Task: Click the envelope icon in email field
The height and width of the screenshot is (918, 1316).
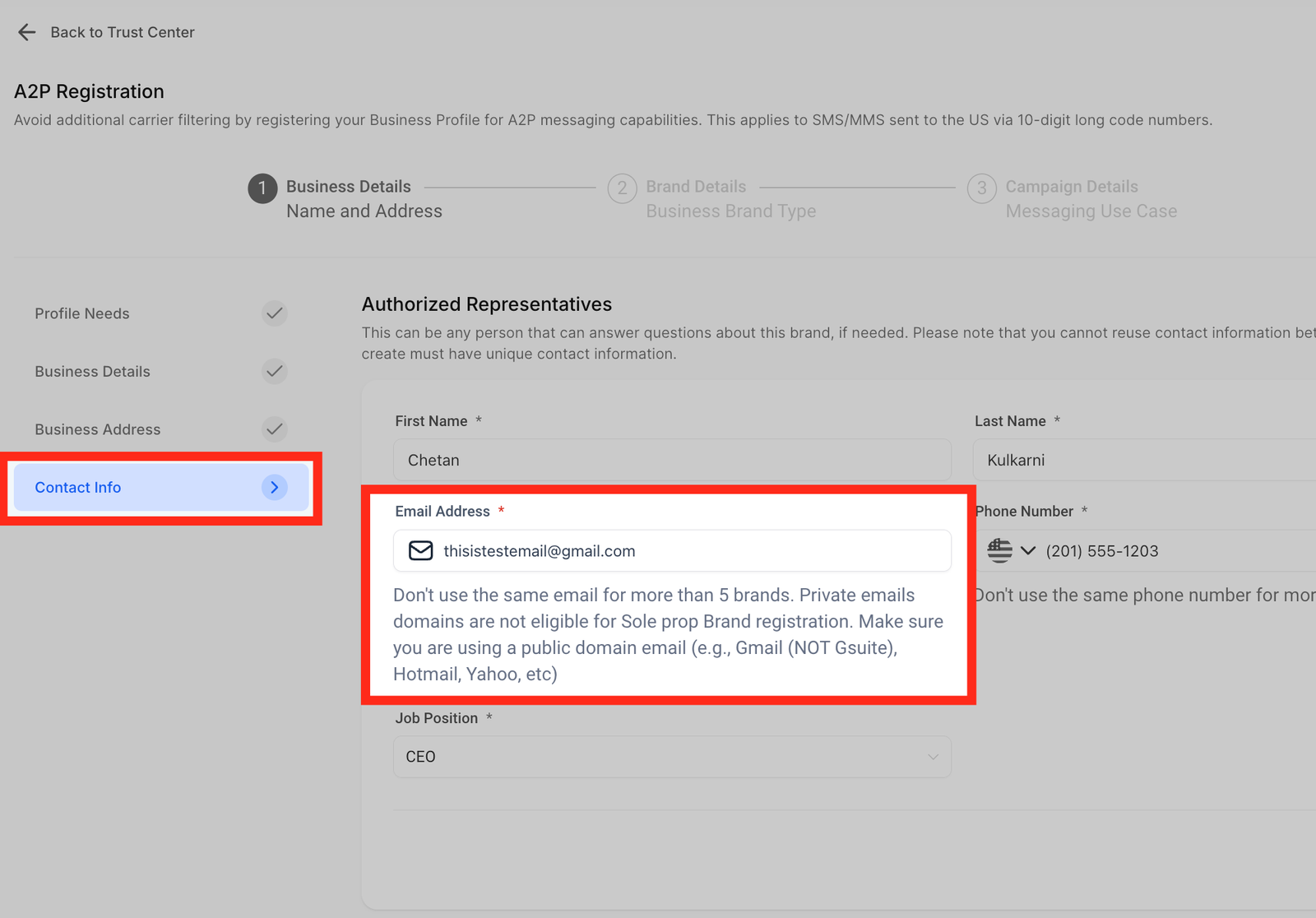Action: [x=421, y=550]
